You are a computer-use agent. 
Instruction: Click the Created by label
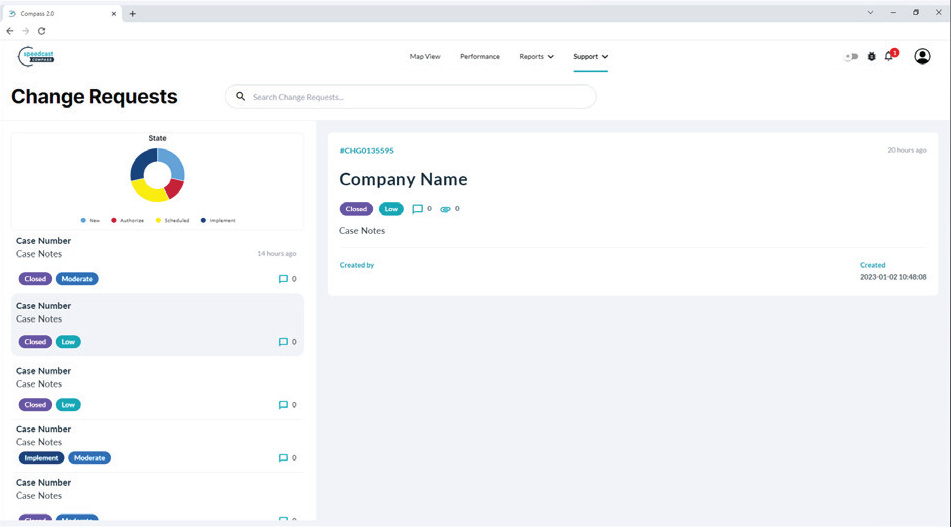click(357, 265)
